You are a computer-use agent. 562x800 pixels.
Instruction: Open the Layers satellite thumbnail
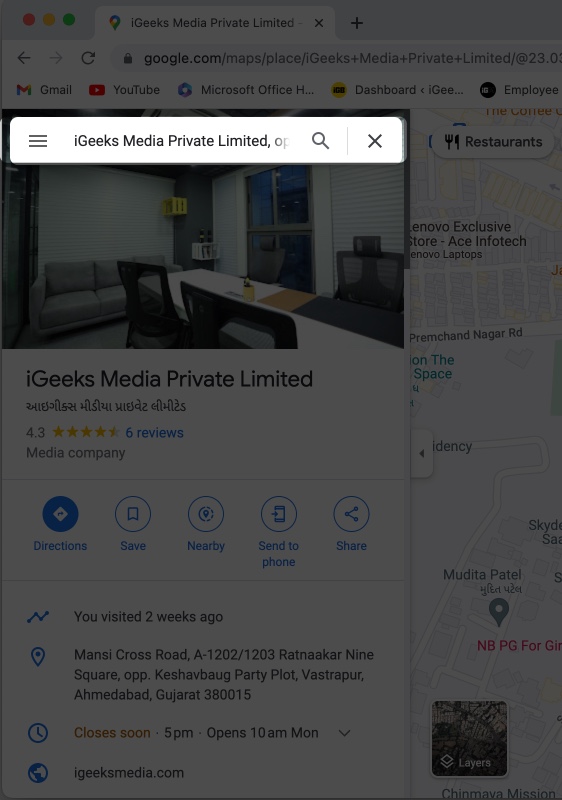tap(469, 738)
